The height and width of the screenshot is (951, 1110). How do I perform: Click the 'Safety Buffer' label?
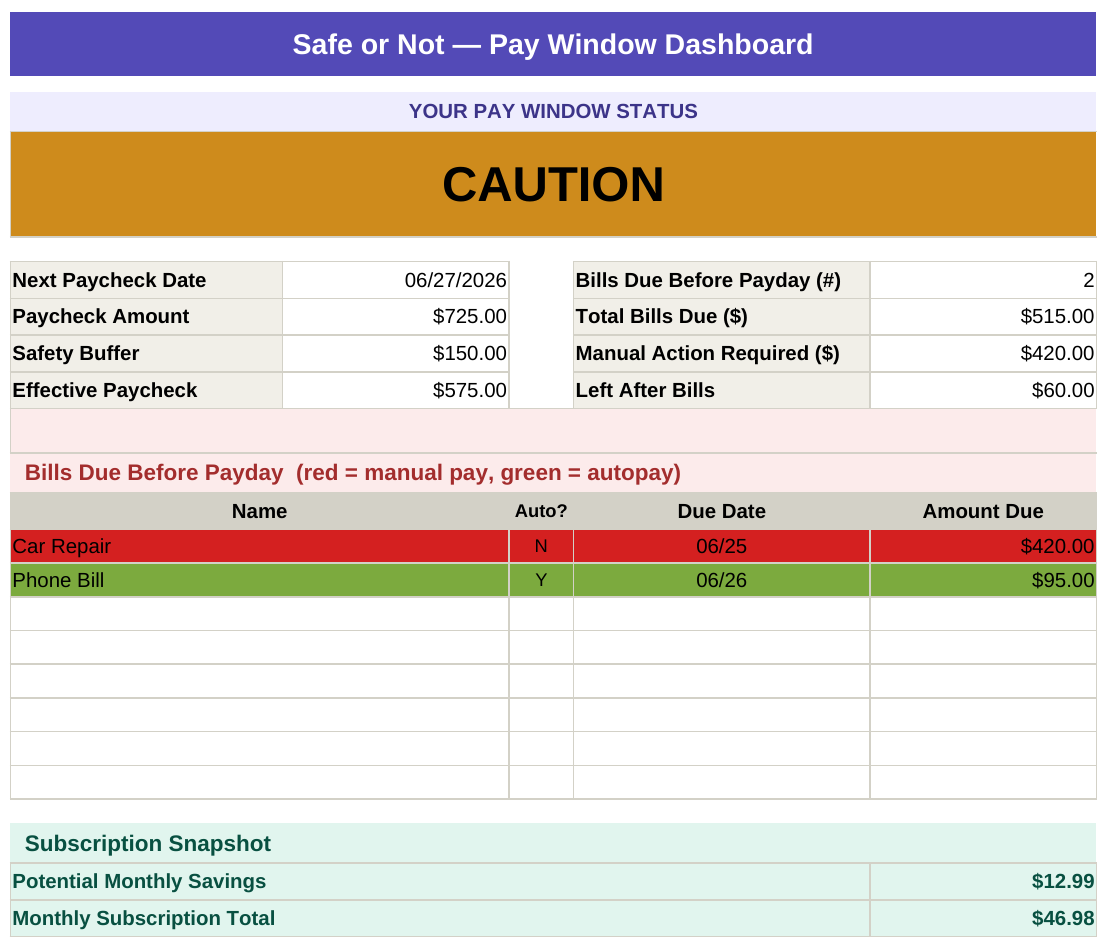(147, 353)
